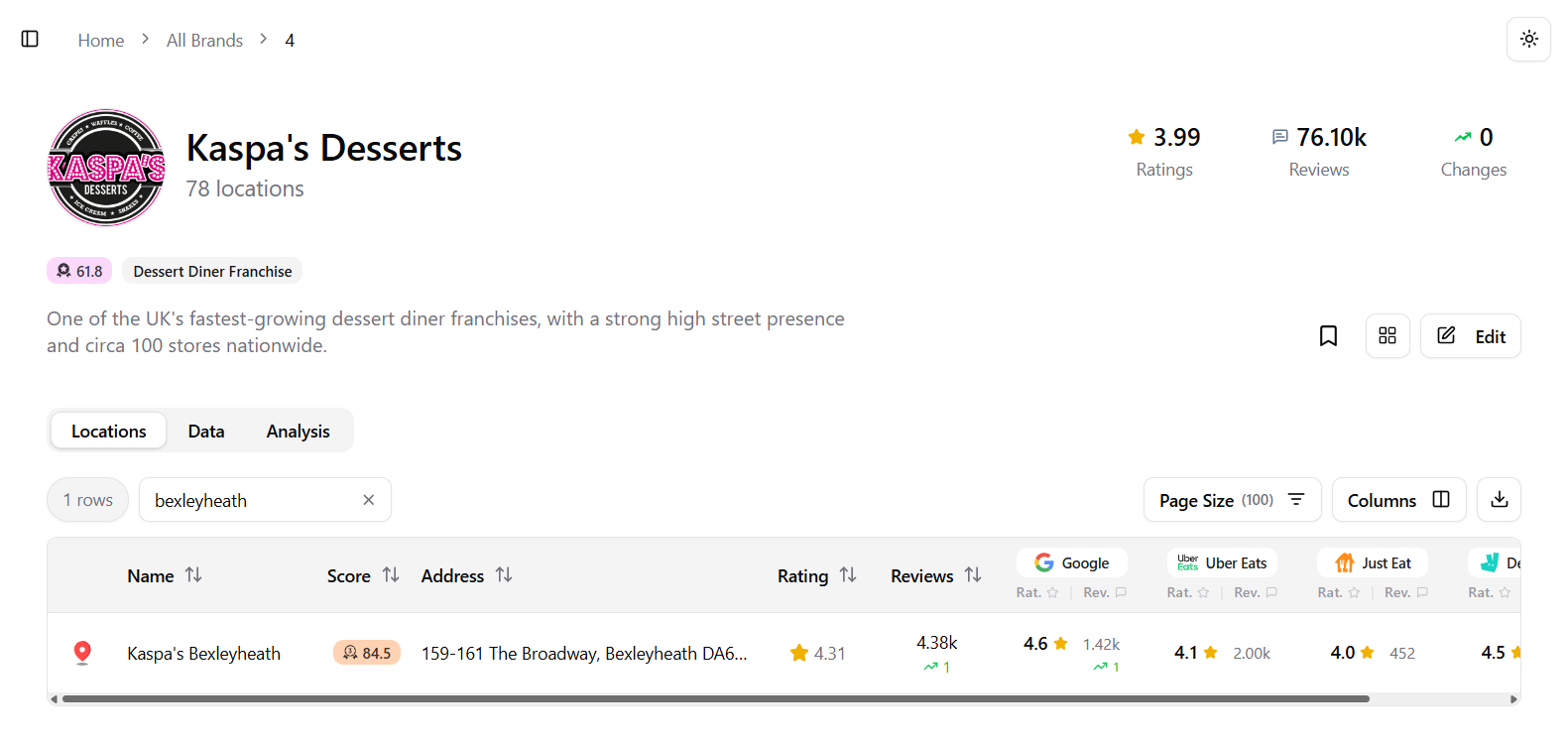Click the horizontal table scrollbar
The image size is (1568, 746).
click(715, 698)
